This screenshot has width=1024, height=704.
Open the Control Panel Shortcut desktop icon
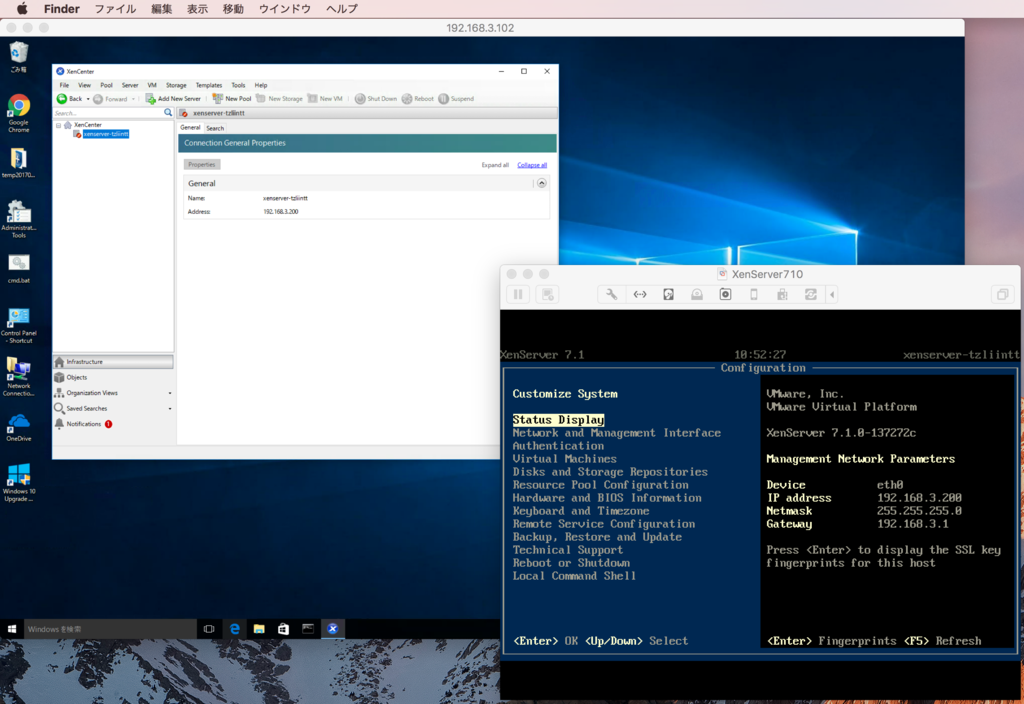tap(18, 325)
